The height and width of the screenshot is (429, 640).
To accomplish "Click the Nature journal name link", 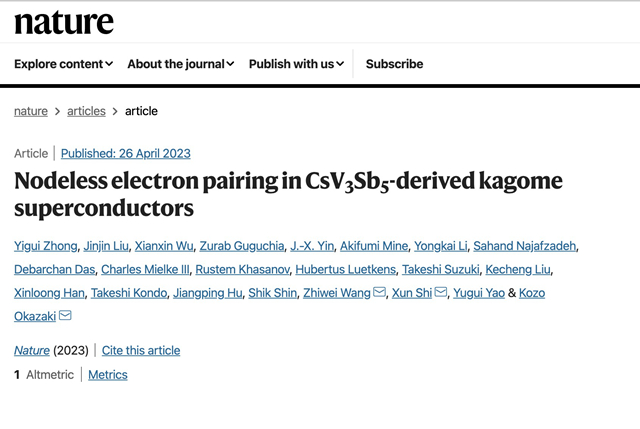I will pos(32,350).
